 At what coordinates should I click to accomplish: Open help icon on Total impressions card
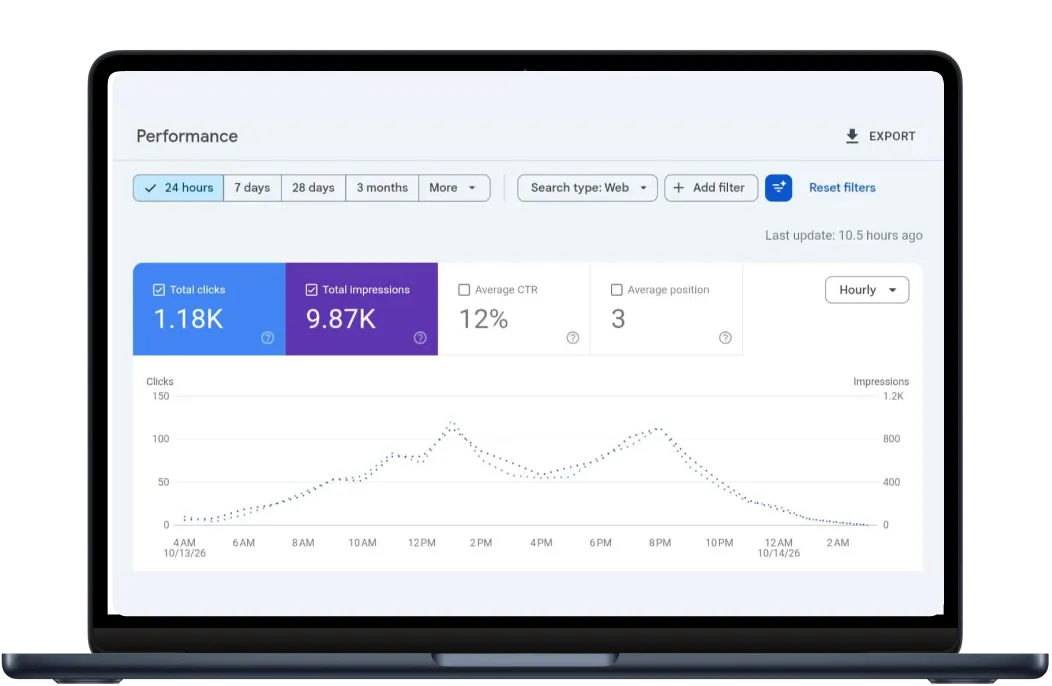tap(420, 338)
